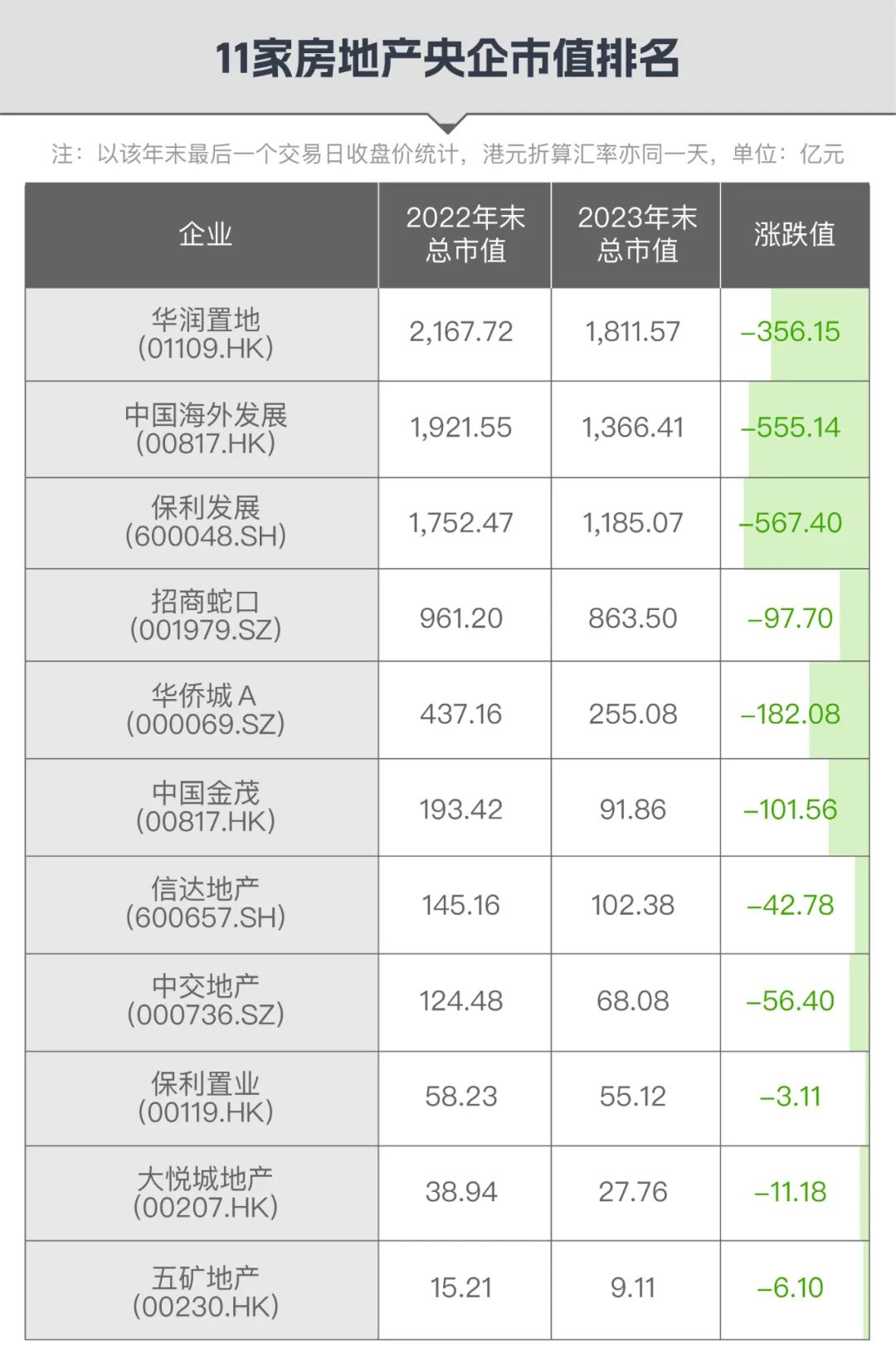
Task: Select the 2022年末总市值 column header
Action: [465, 235]
